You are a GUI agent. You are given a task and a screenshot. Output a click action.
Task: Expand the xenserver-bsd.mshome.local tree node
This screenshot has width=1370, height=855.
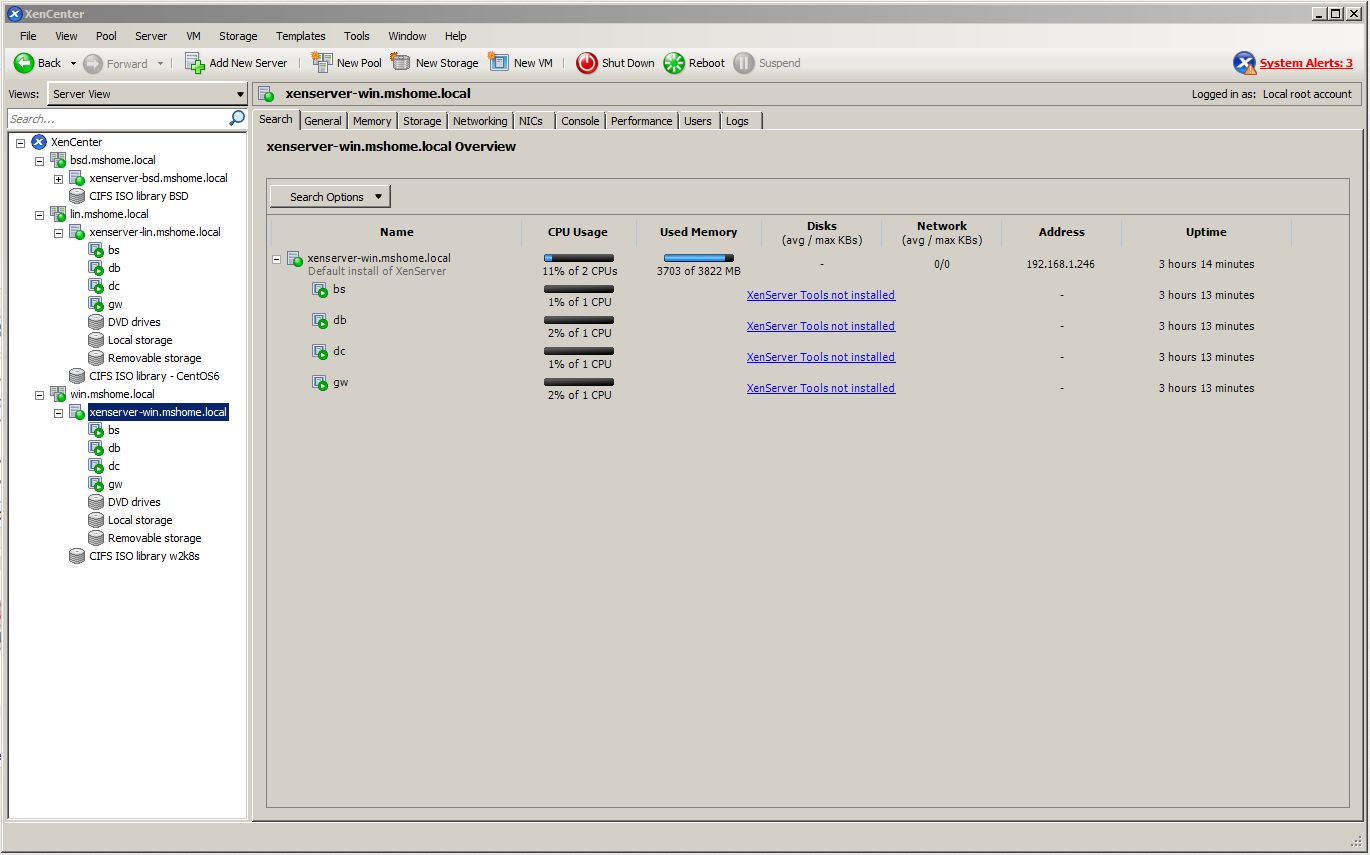pos(58,179)
